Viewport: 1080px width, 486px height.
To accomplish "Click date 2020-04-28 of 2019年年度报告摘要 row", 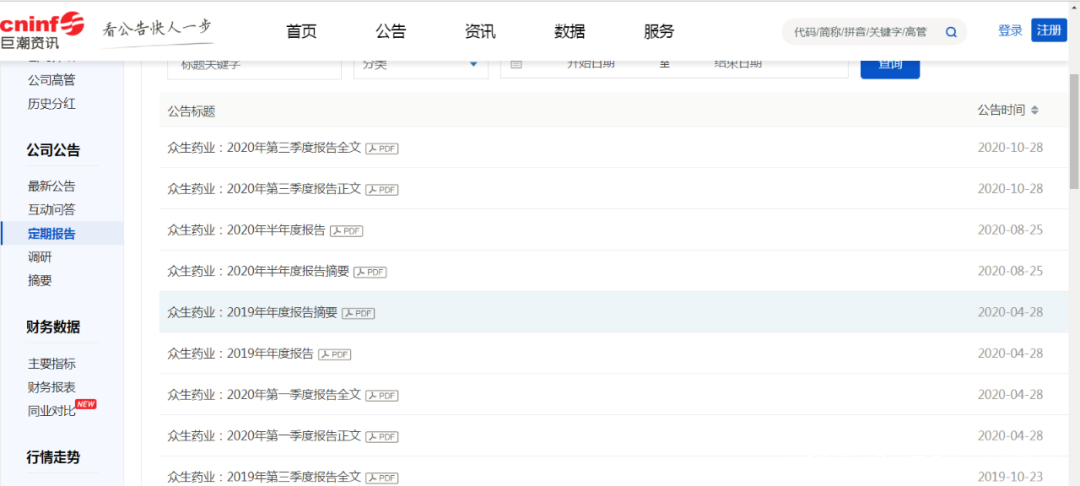I will pos(1010,313).
